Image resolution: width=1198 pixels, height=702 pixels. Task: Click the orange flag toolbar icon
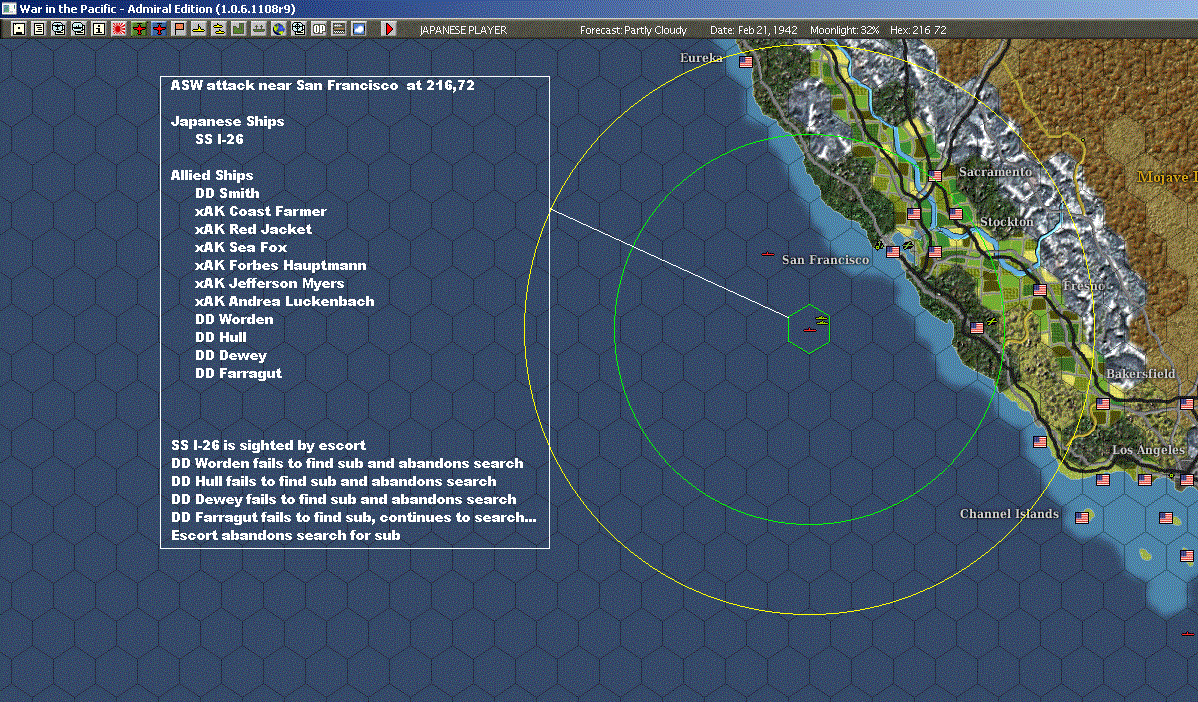(x=179, y=29)
